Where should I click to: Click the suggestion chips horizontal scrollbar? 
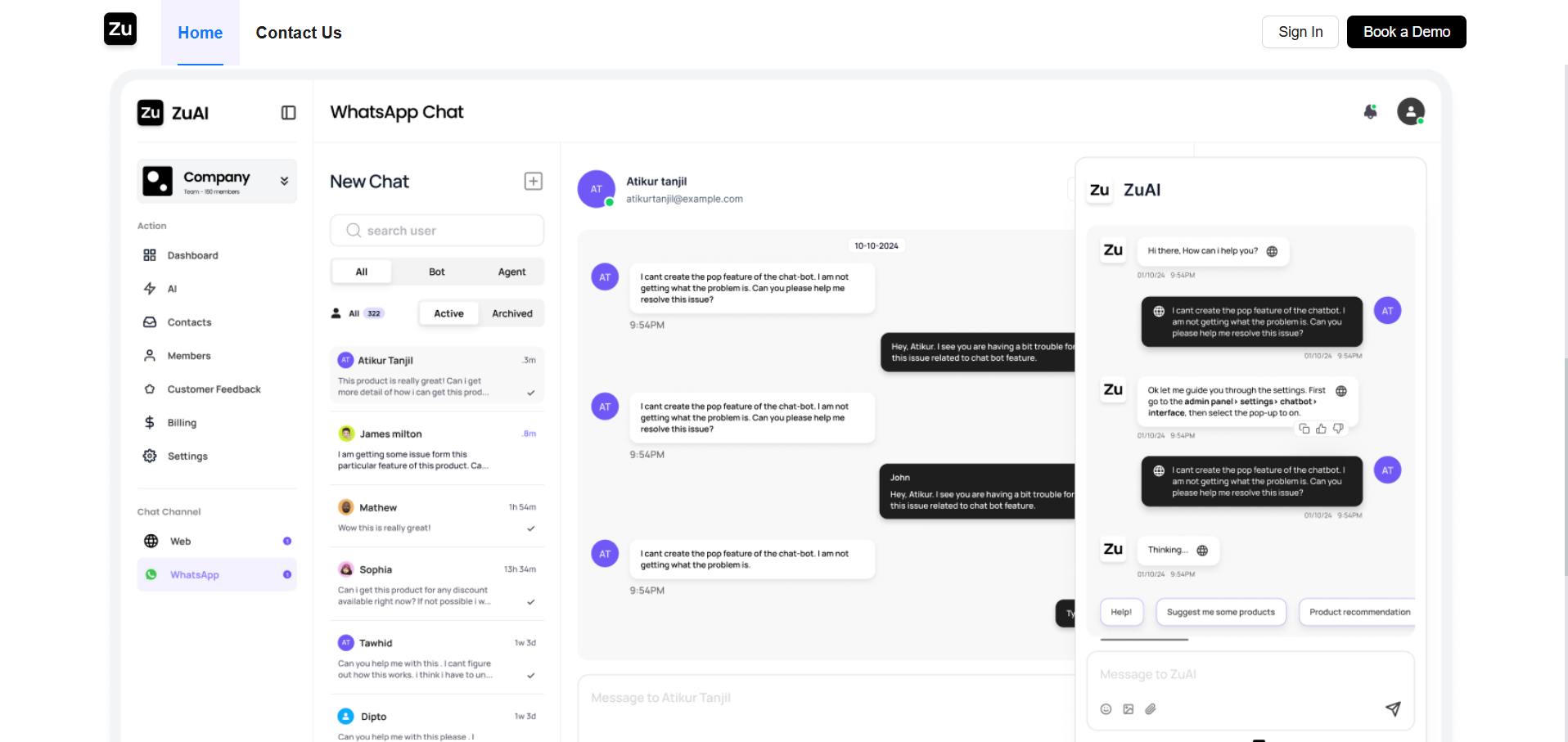pos(1143,639)
